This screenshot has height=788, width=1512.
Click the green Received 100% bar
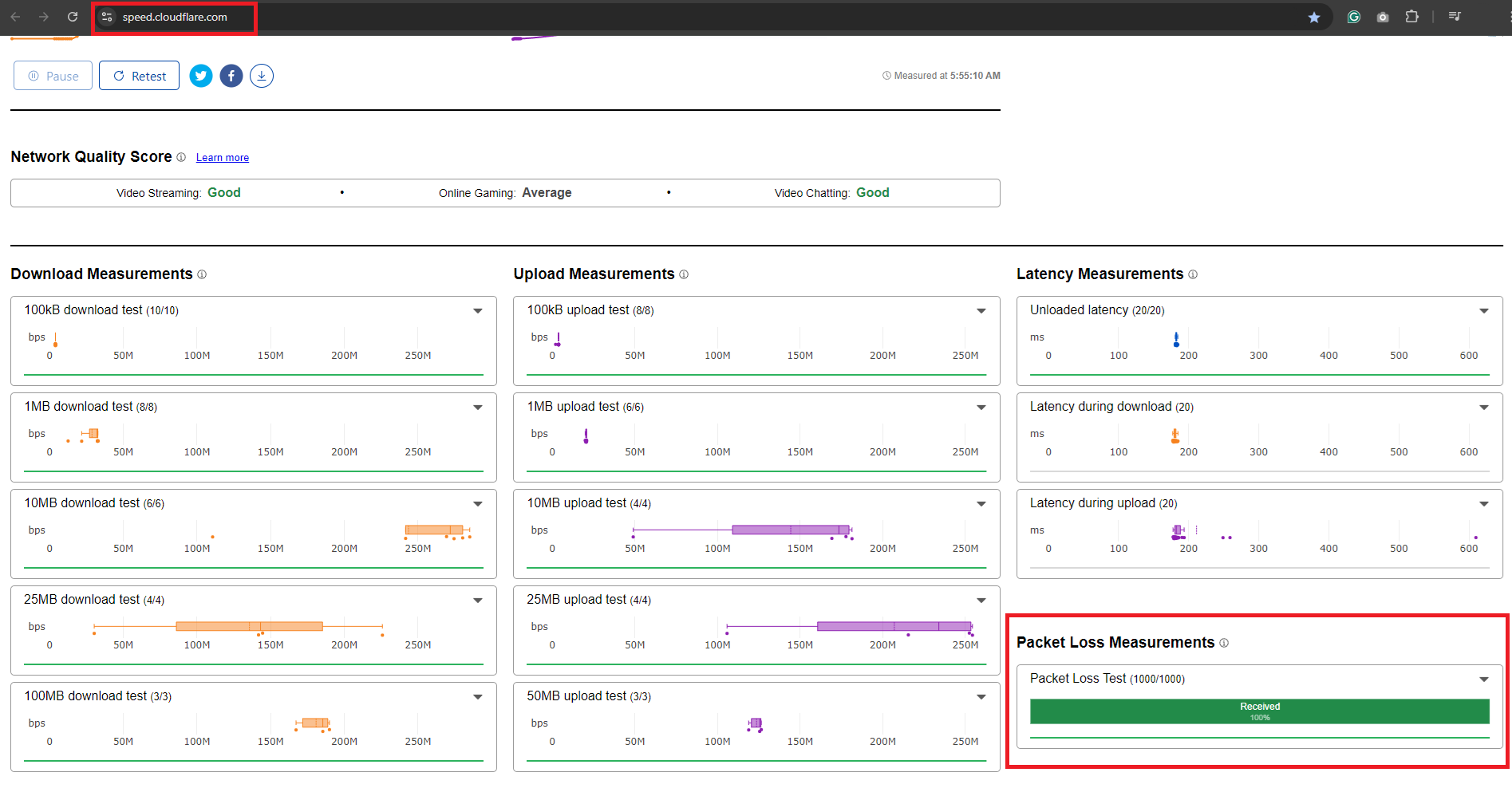pyautogui.click(x=1260, y=711)
